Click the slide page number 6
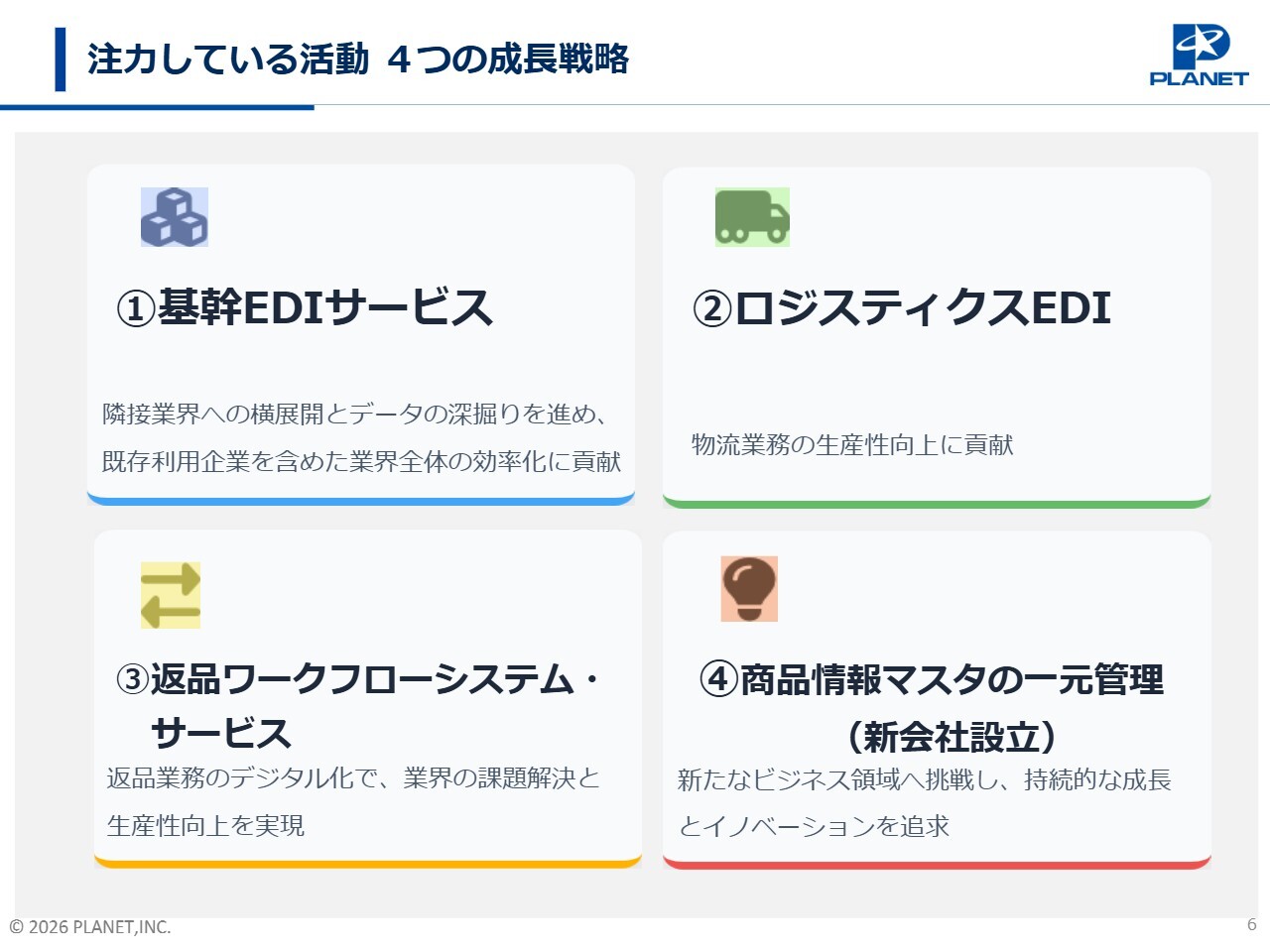The height and width of the screenshot is (952, 1270). click(1251, 924)
